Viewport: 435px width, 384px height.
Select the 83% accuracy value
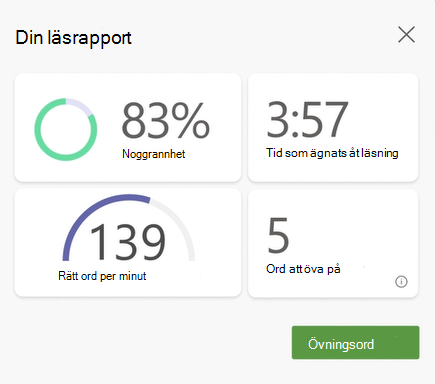tap(166, 120)
